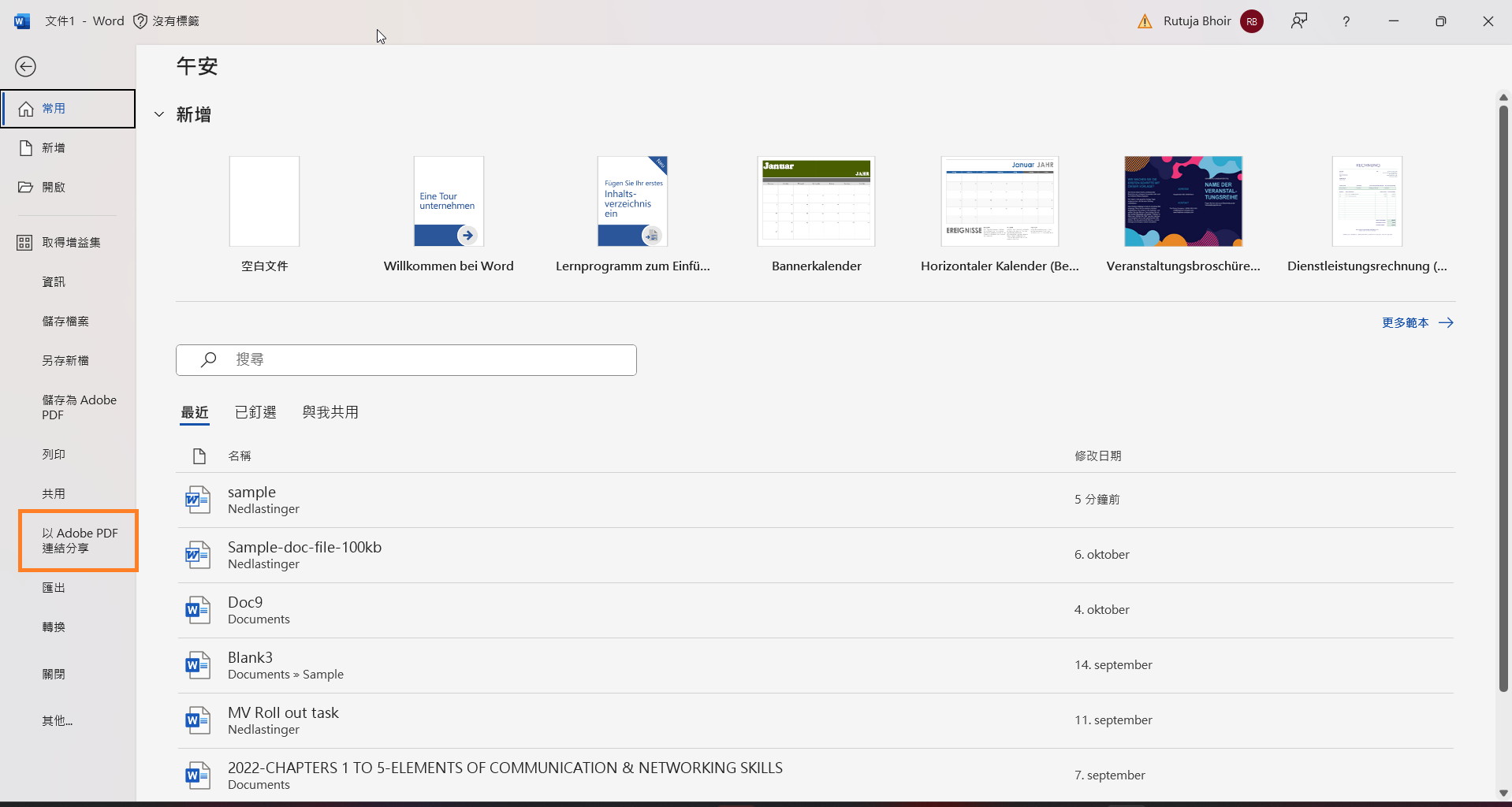The height and width of the screenshot is (807, 1512).
Task: Click the 搜尋 search input field
Action: tap(406, 360)
